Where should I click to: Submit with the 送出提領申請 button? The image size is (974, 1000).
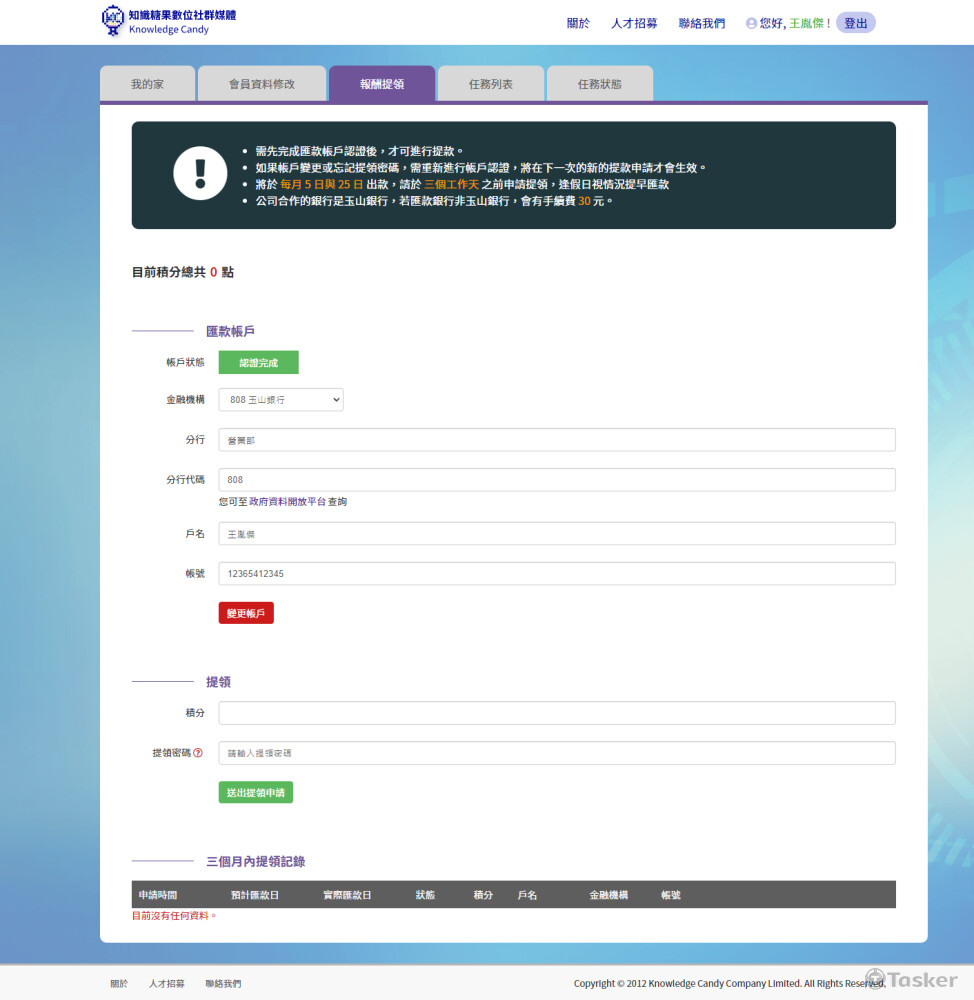256,792
